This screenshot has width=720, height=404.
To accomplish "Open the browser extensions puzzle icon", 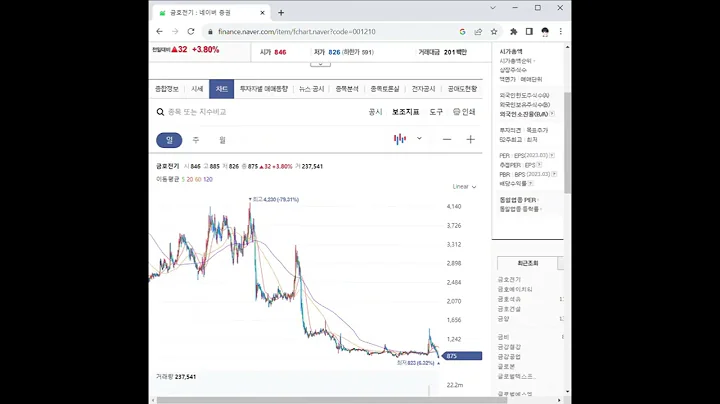I will tap(513, 32).
